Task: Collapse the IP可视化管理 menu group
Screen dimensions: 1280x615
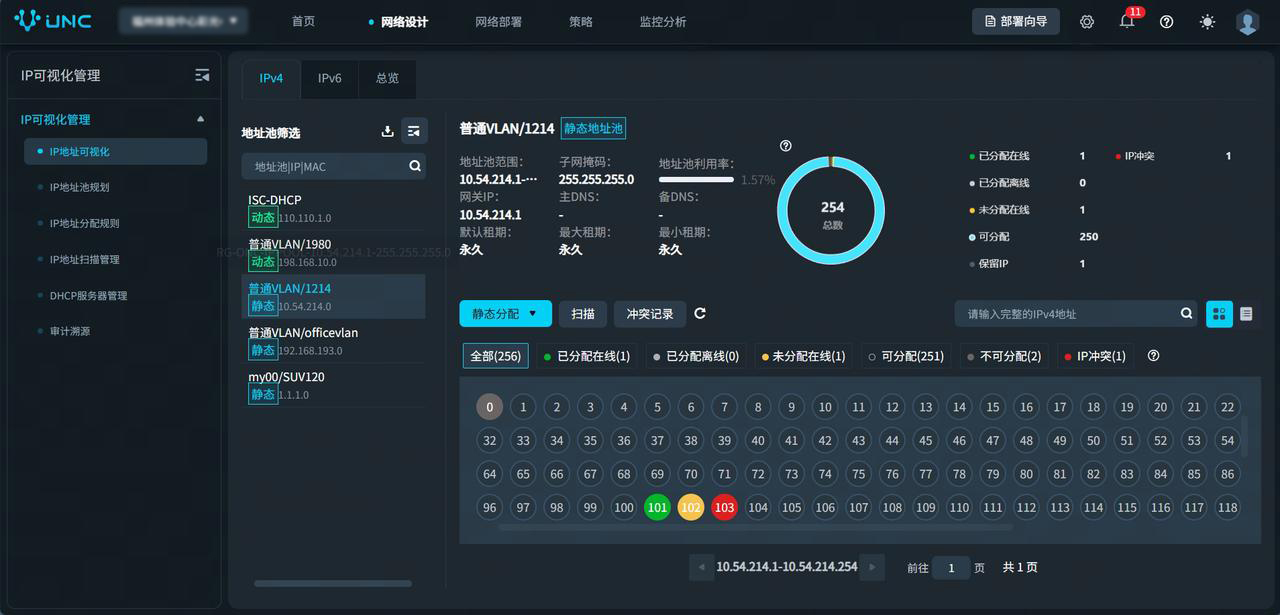Action: coord(200,119)
